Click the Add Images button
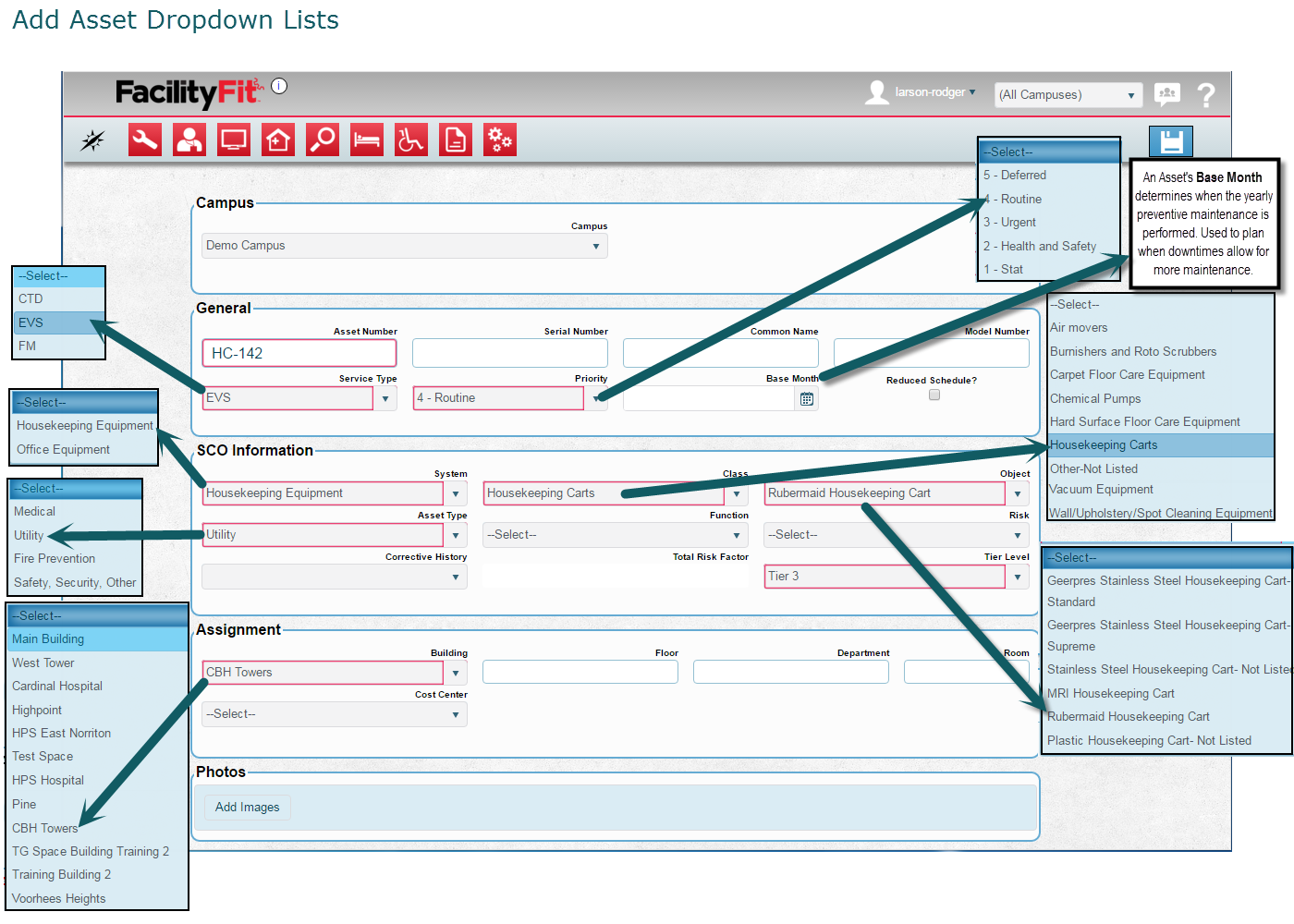This screenshot has width=1294, height=924. 247,808
